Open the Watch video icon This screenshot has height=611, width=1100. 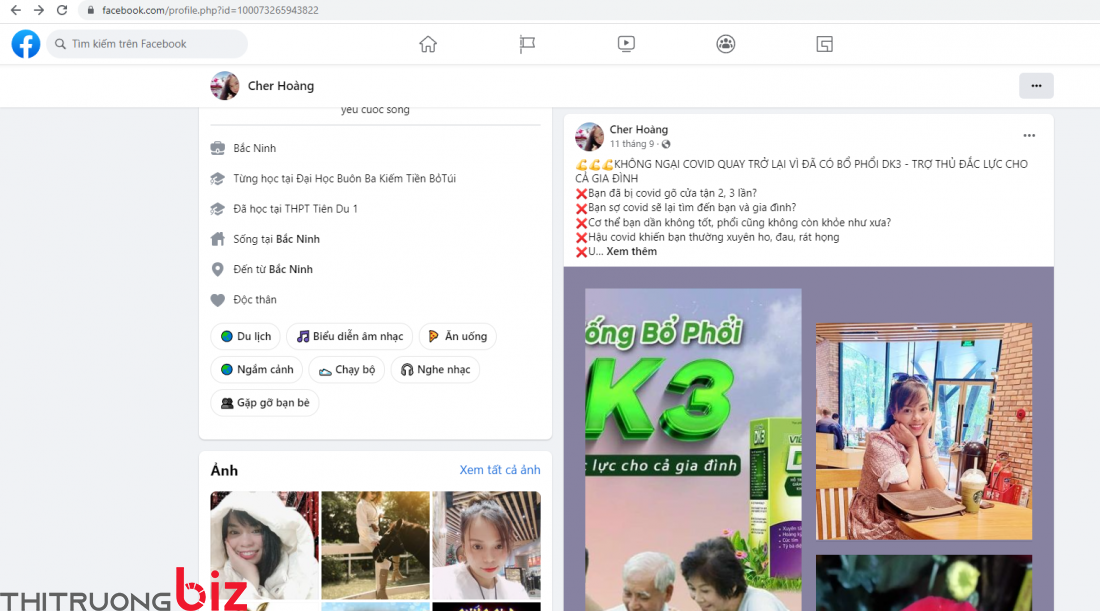click(x=626, y=44)
